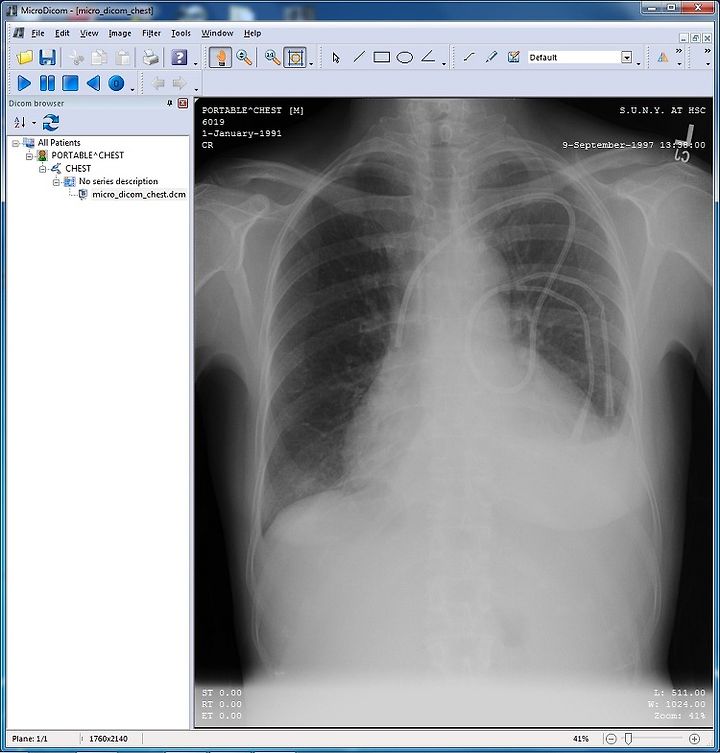Pause the image playback
The image size is (720, 753).
tap(47, 84)
